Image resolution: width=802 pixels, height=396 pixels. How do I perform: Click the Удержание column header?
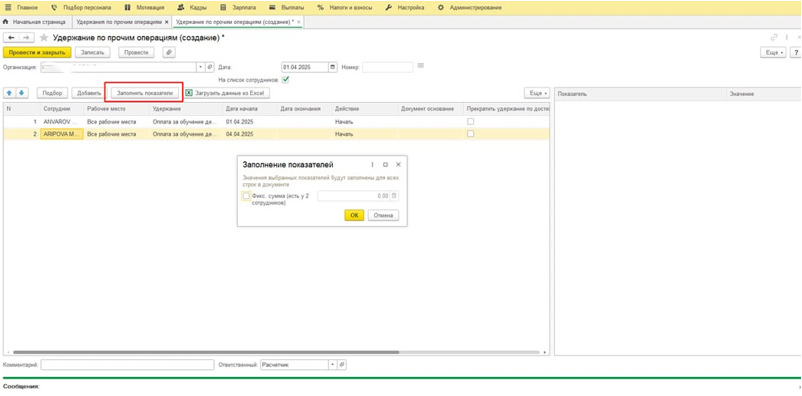(x=186, y=108)
